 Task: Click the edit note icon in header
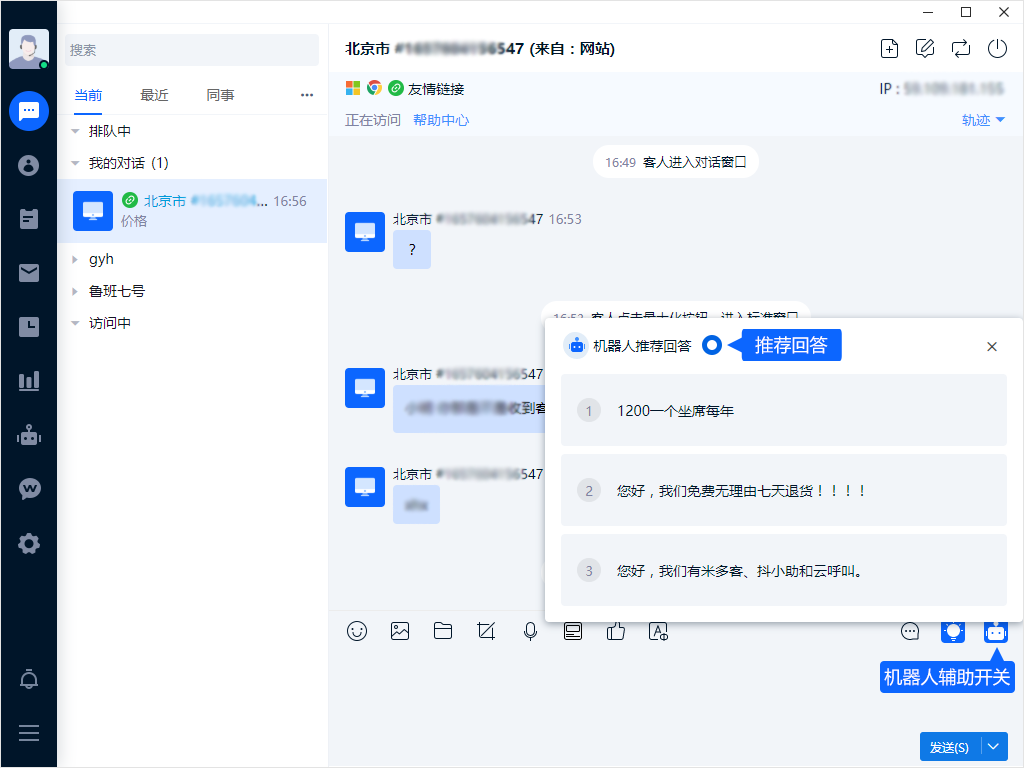(925, 49)
